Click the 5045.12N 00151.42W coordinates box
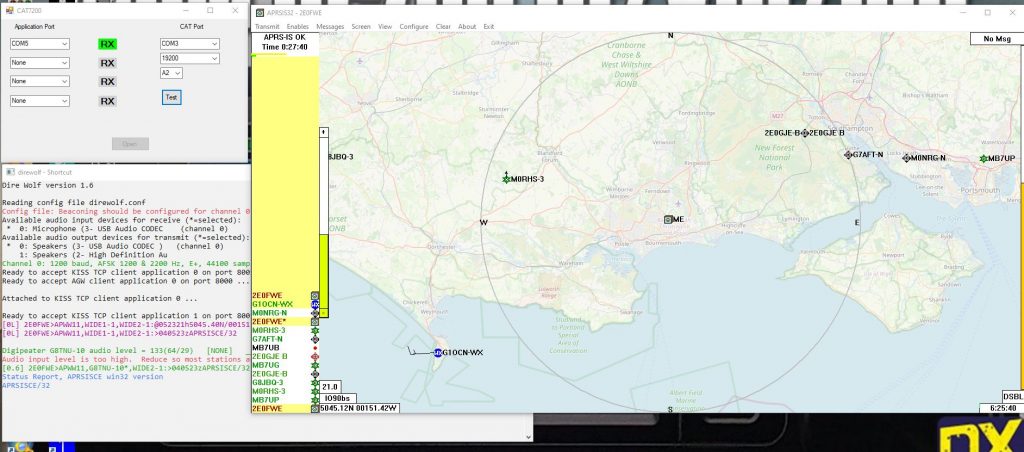This screenshot has height=452, width=1024. point(359,408)
